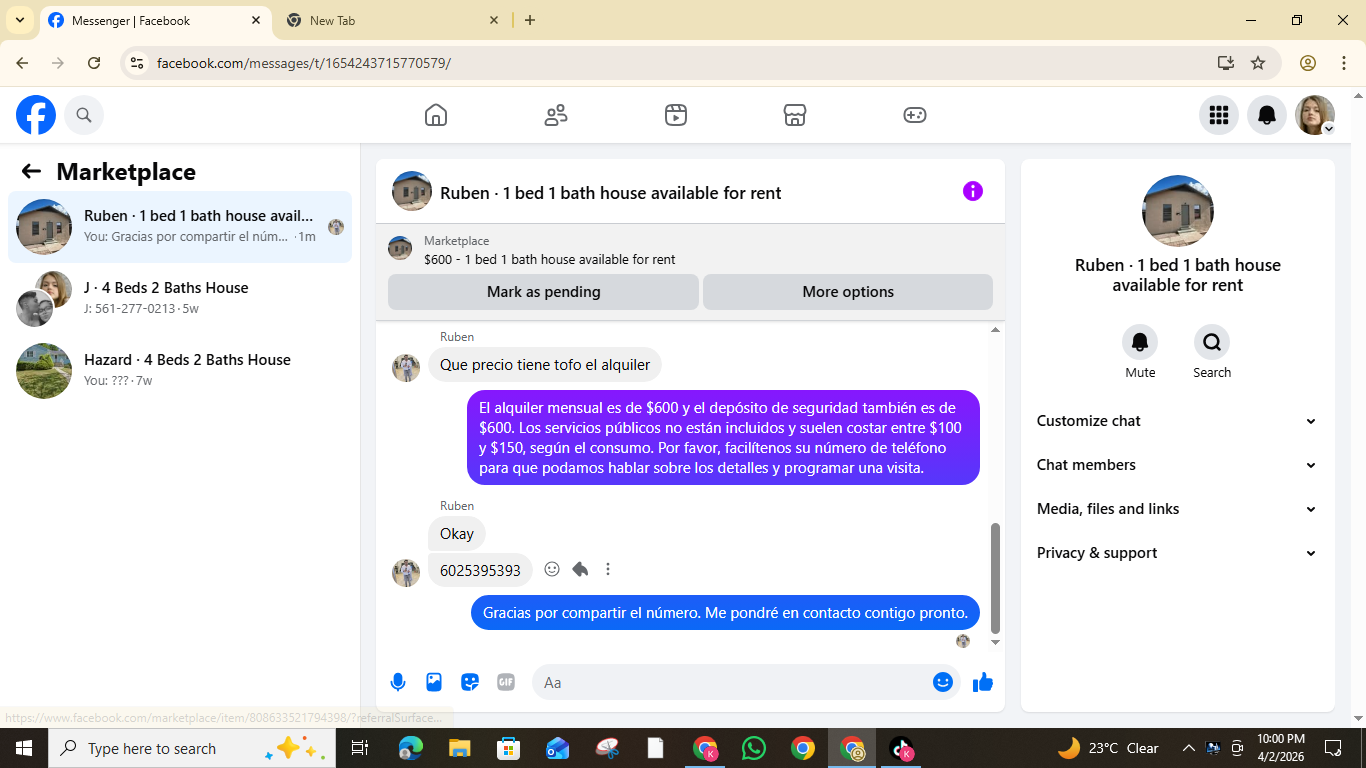Attach a photo with the image icon
Screen dimensions: 1366x768
[434, 682]
